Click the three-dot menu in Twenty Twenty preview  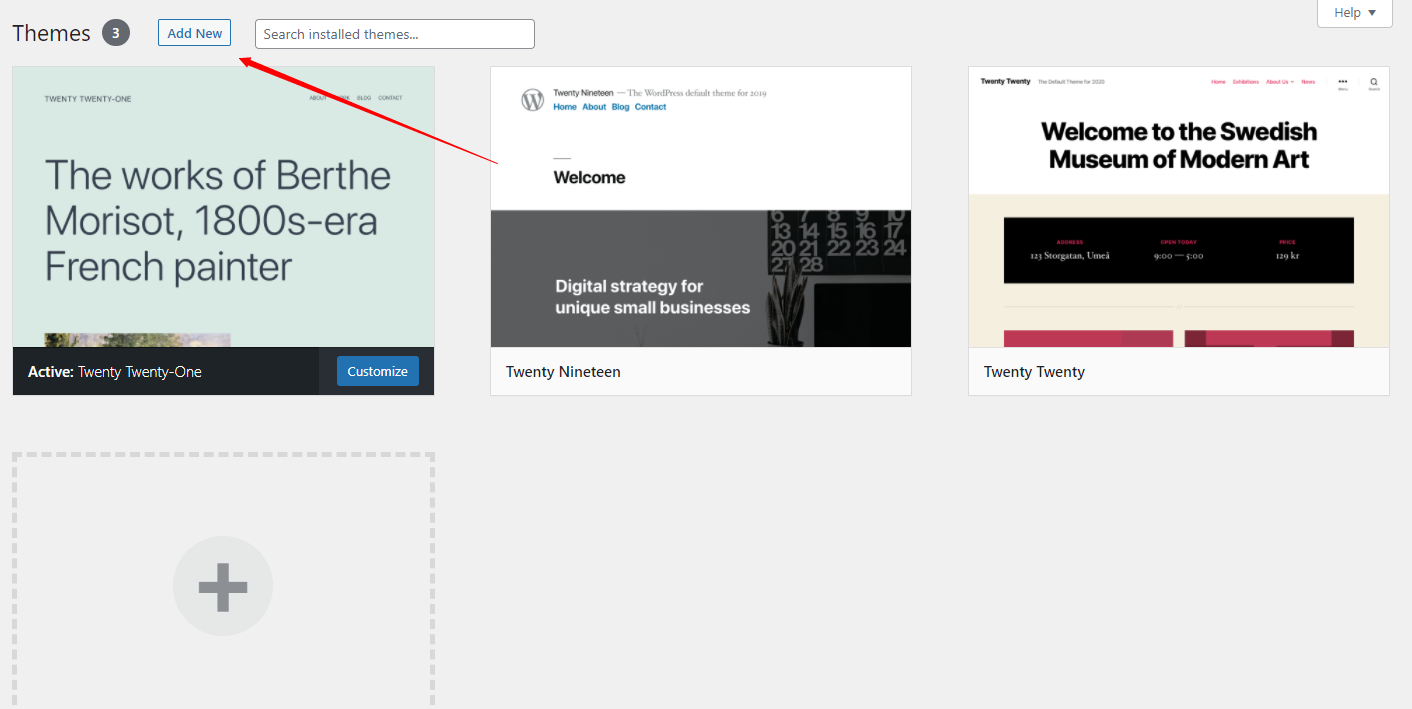point(1343,82)
